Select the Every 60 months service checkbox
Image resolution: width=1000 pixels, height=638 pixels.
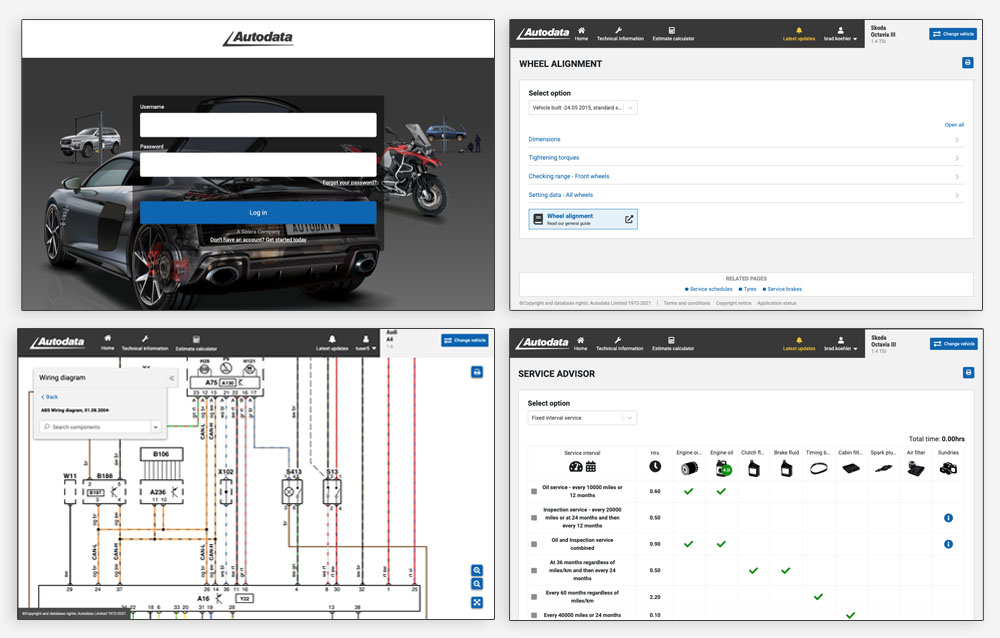534,597
